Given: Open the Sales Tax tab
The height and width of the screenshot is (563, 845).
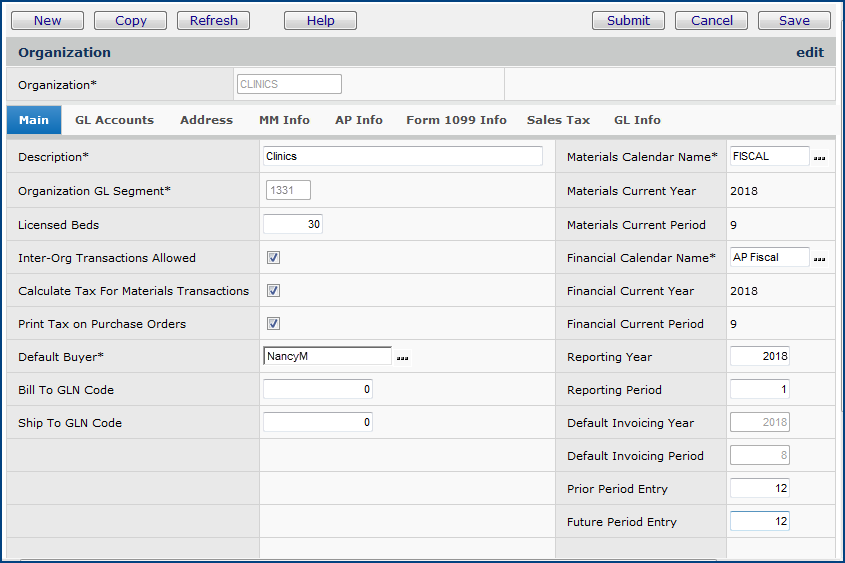Looking at the screenshot, I should point(558,120).
